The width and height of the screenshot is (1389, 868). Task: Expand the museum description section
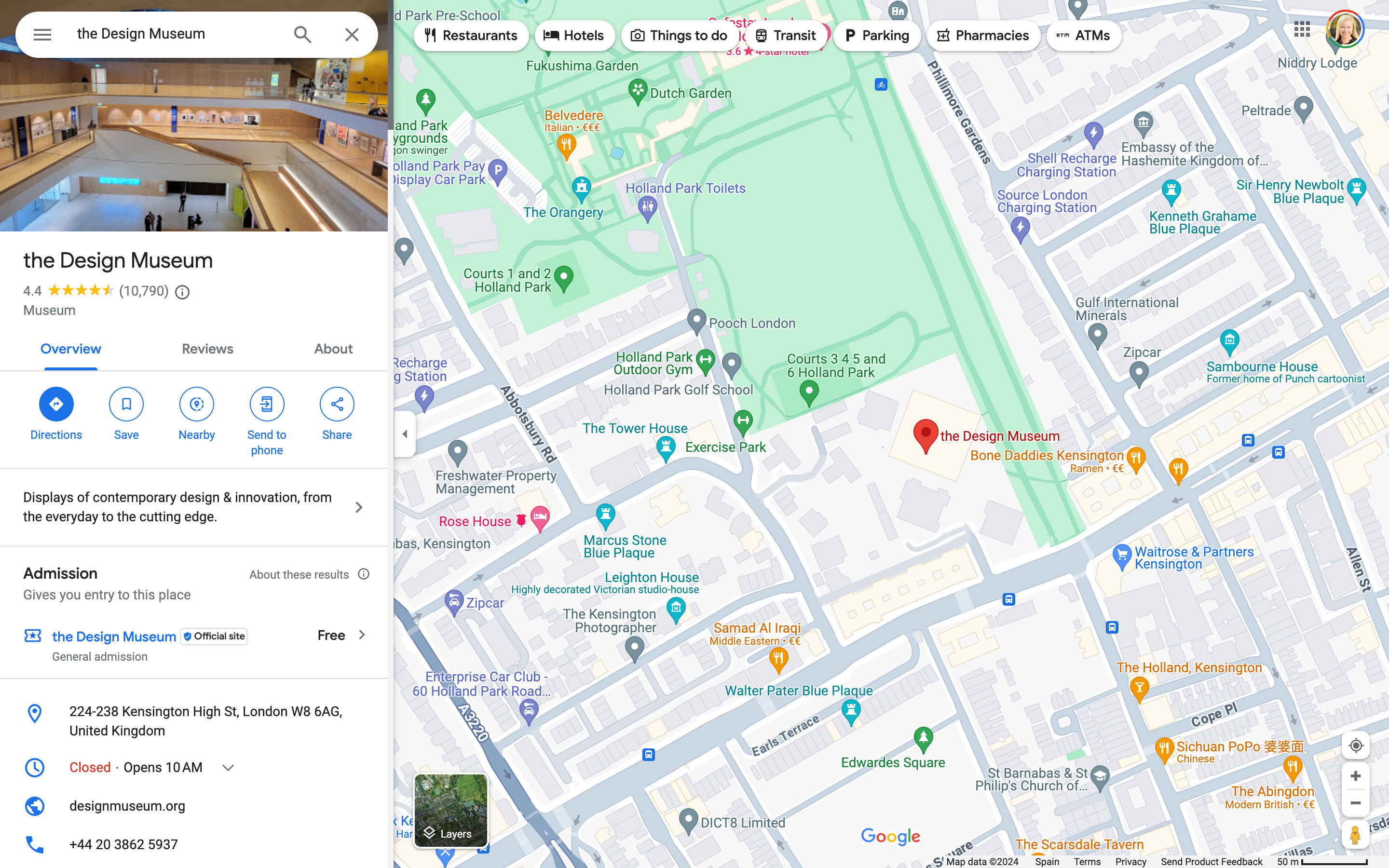[x=358, y=506]
